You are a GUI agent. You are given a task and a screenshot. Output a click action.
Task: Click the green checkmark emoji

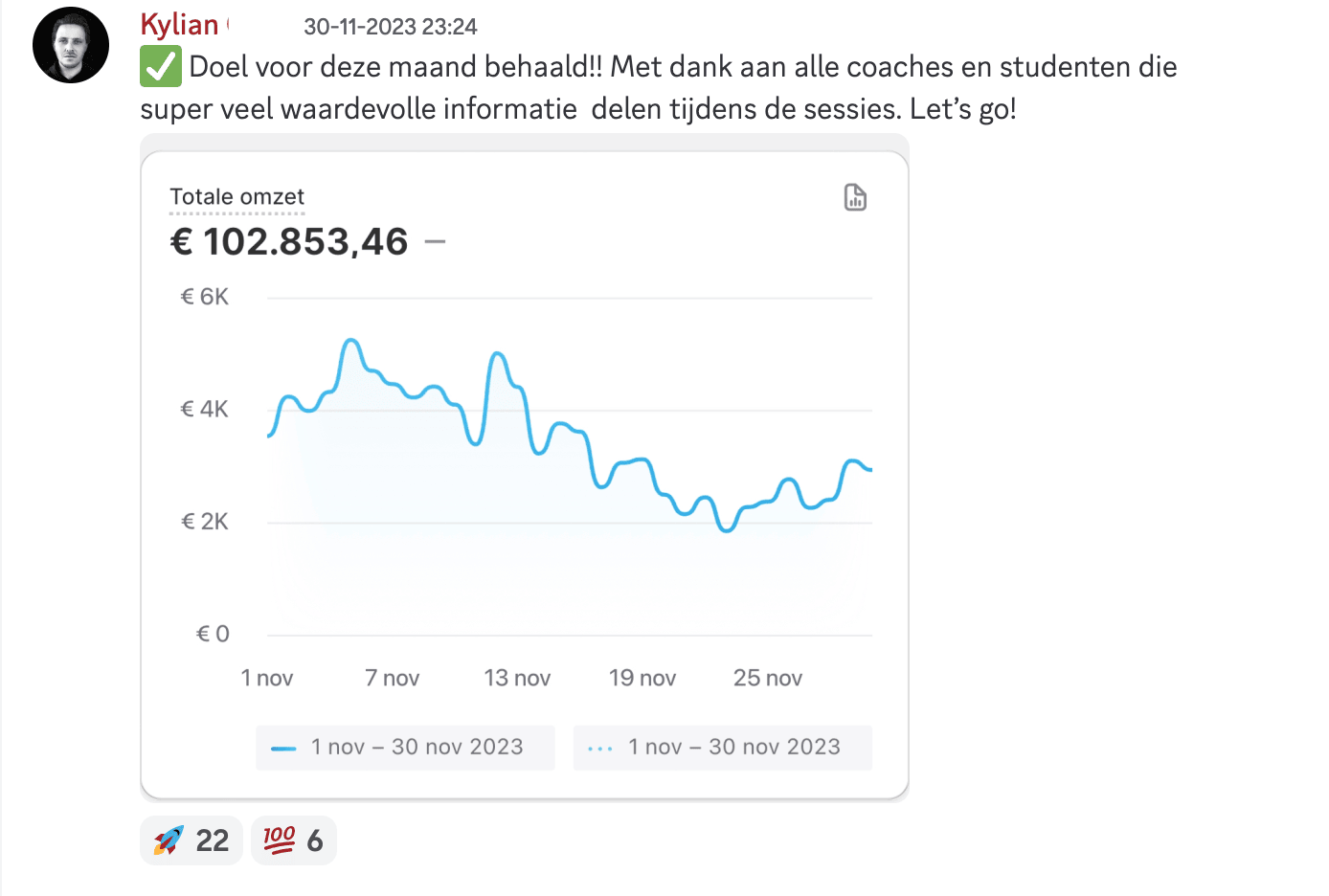160,67
